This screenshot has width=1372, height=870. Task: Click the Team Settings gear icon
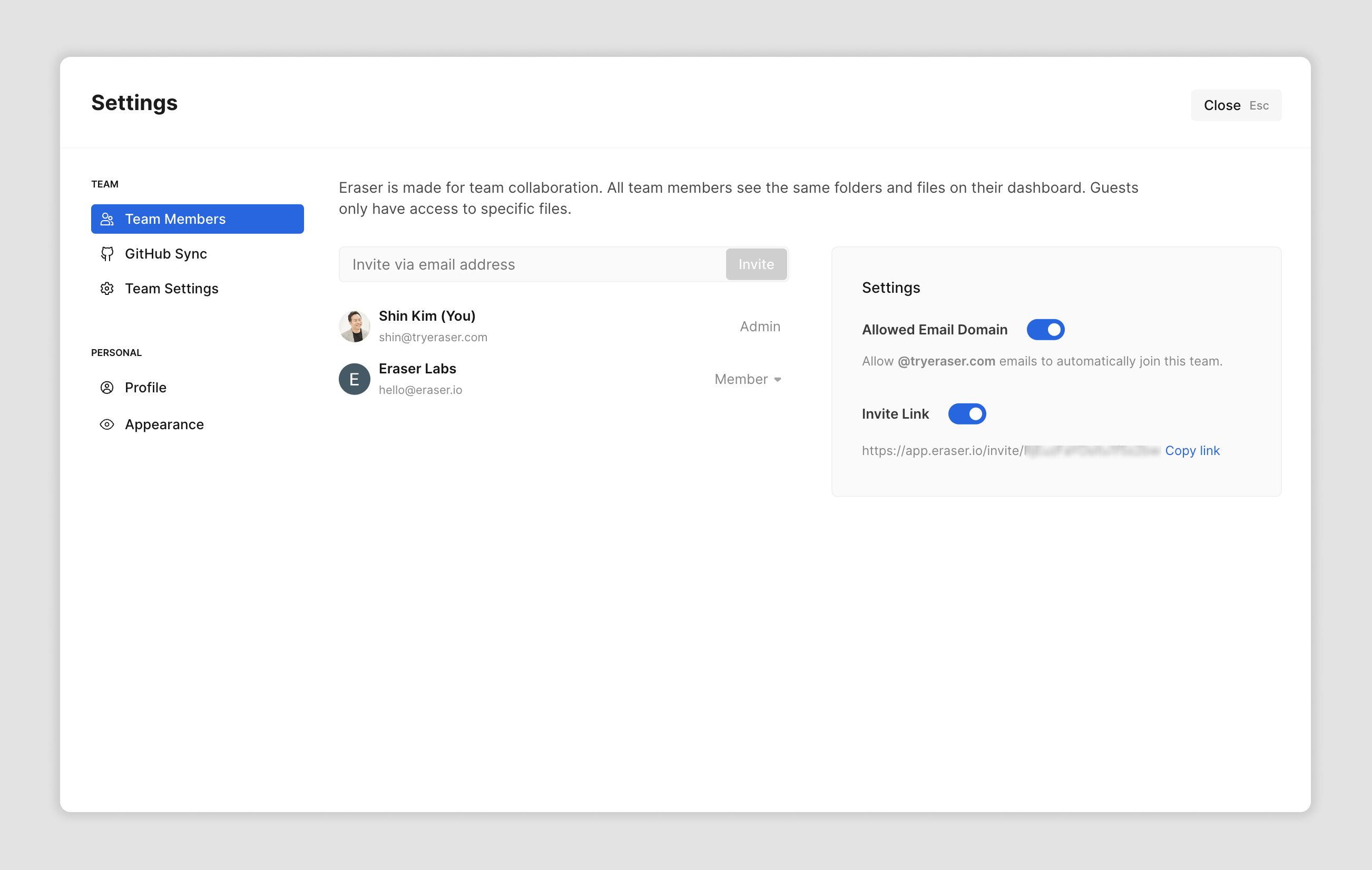[x=106, y=289]
